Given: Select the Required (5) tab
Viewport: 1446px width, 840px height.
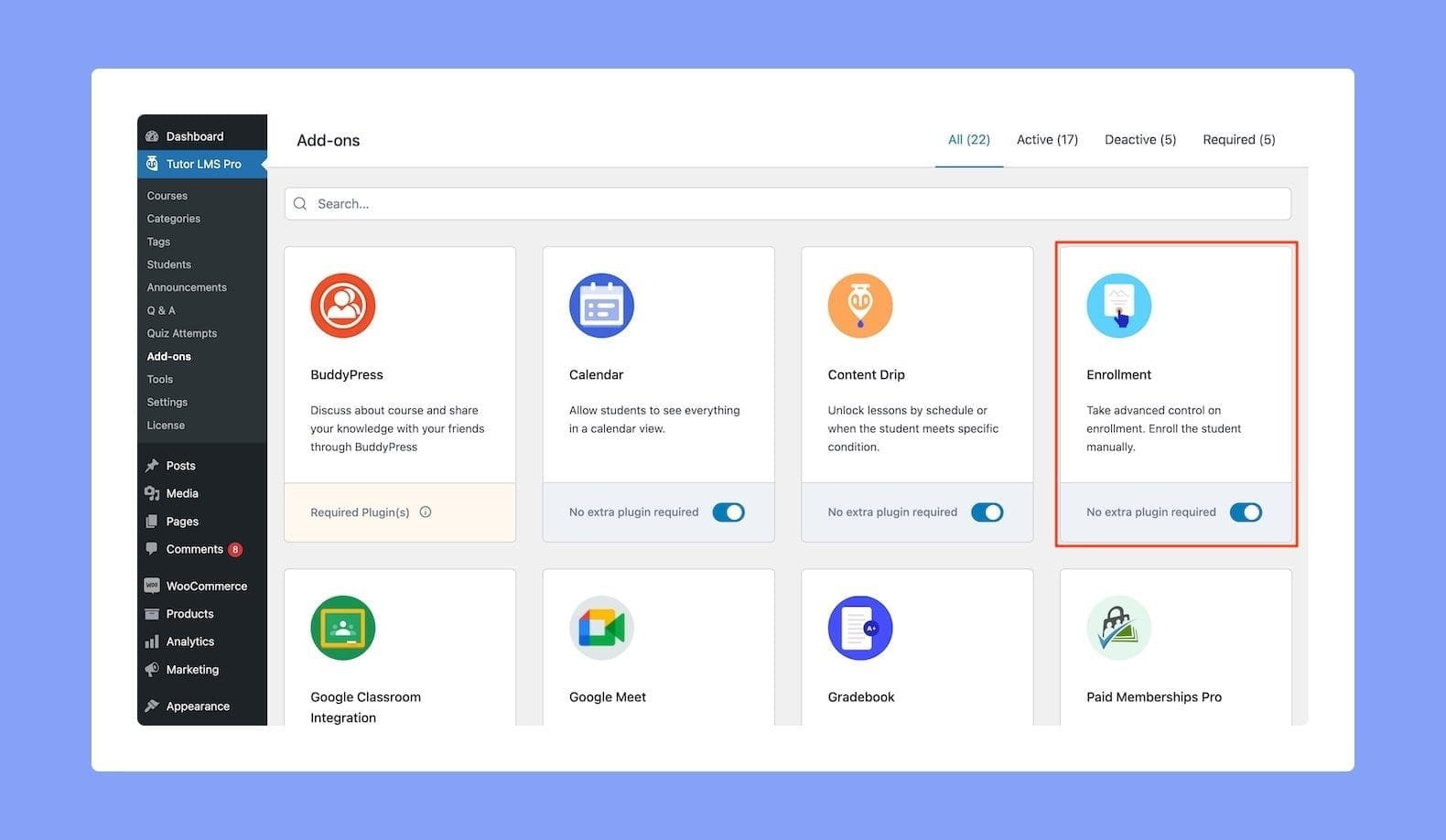Looking at the screenshot, I should [1238, 140].
